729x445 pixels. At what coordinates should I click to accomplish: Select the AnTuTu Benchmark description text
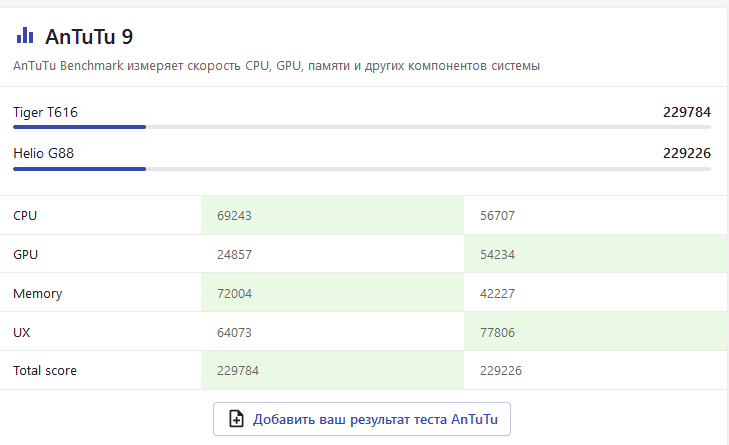(276, 66)
